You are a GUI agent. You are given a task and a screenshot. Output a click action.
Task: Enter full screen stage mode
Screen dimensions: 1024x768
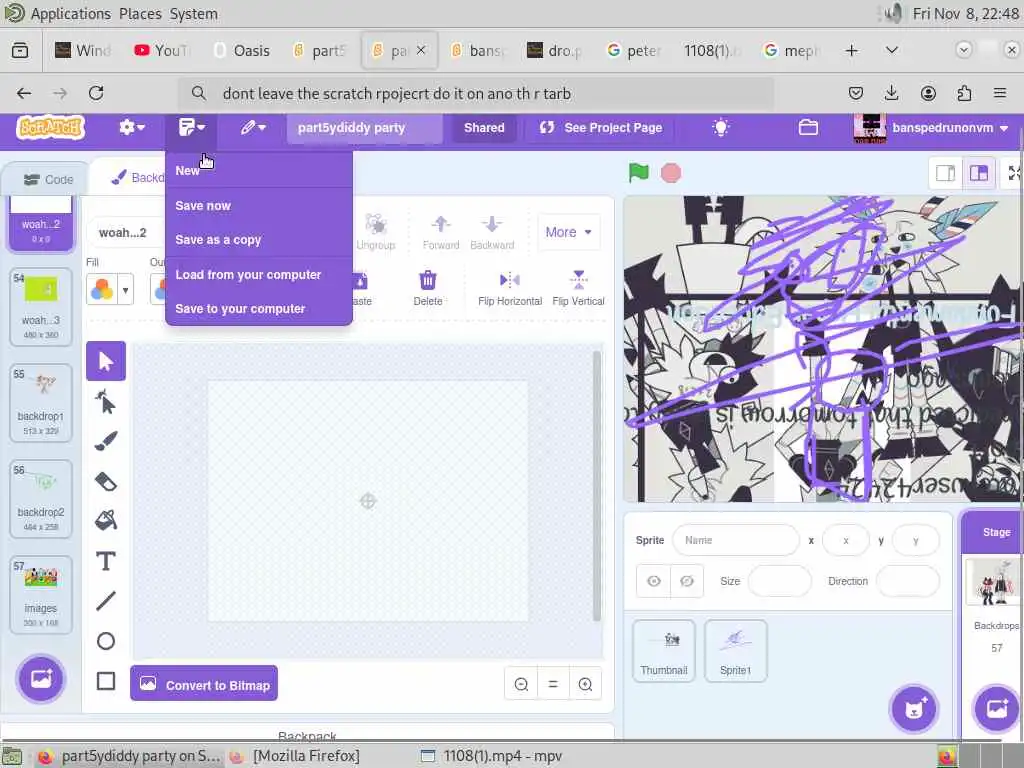1013,173
